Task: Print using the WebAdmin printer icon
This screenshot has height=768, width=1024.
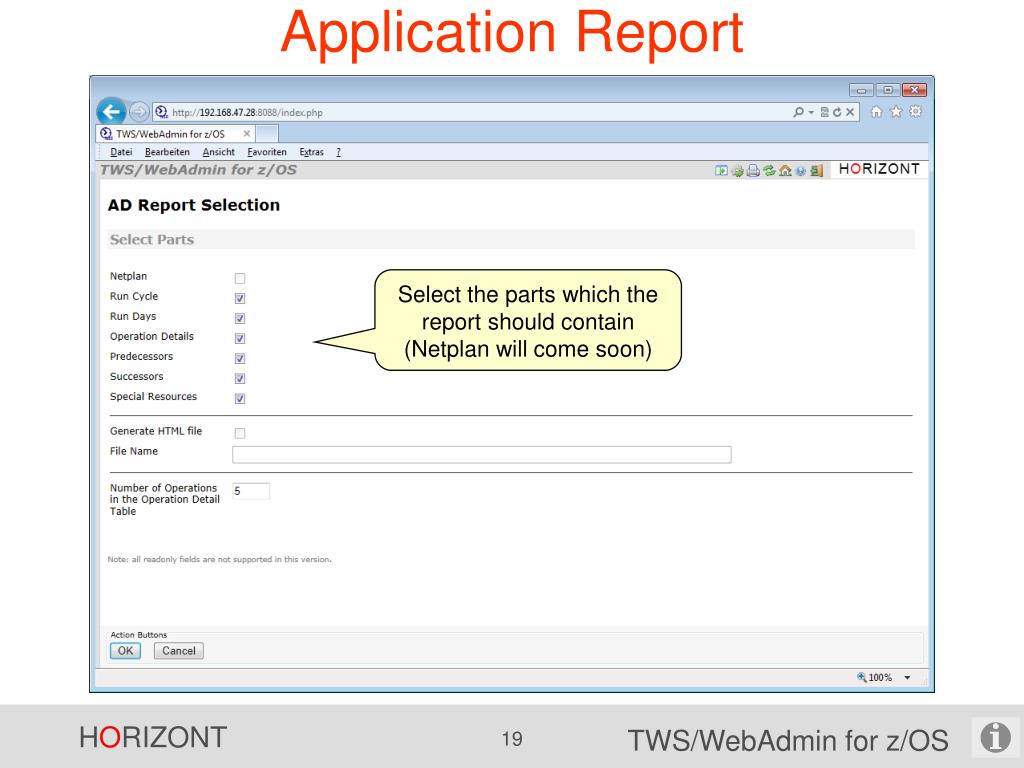Action: pos(753,170)
